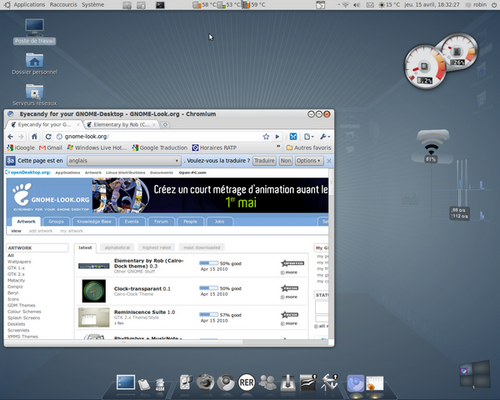Select the 'alphabetical' sorting tab
The image size is (500, 400).
[117, 247]
